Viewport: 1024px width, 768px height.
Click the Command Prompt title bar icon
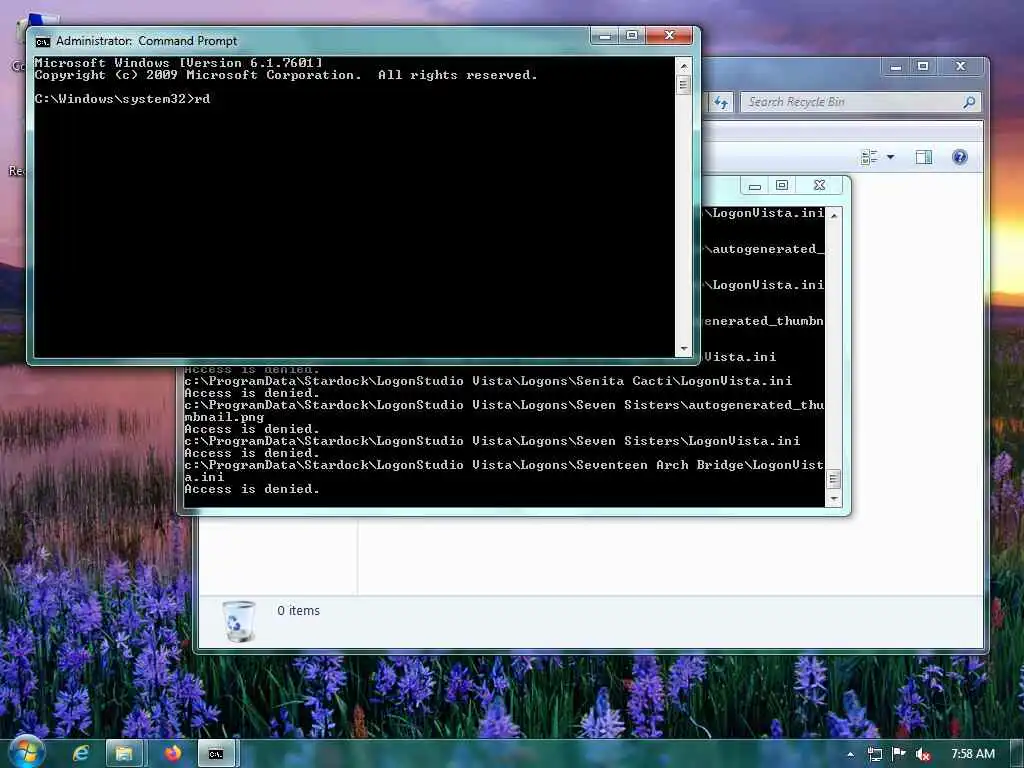pyautogui.click(x=42, y=42)
